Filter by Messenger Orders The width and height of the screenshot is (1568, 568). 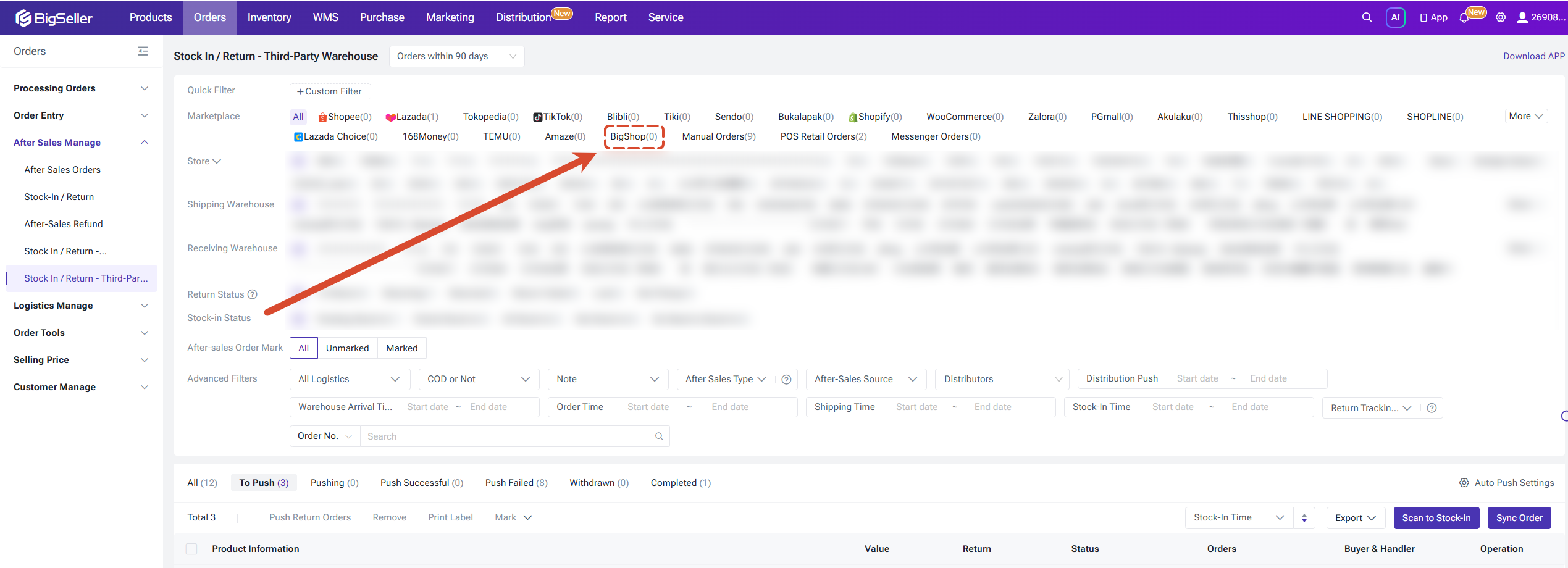[936, 136]
